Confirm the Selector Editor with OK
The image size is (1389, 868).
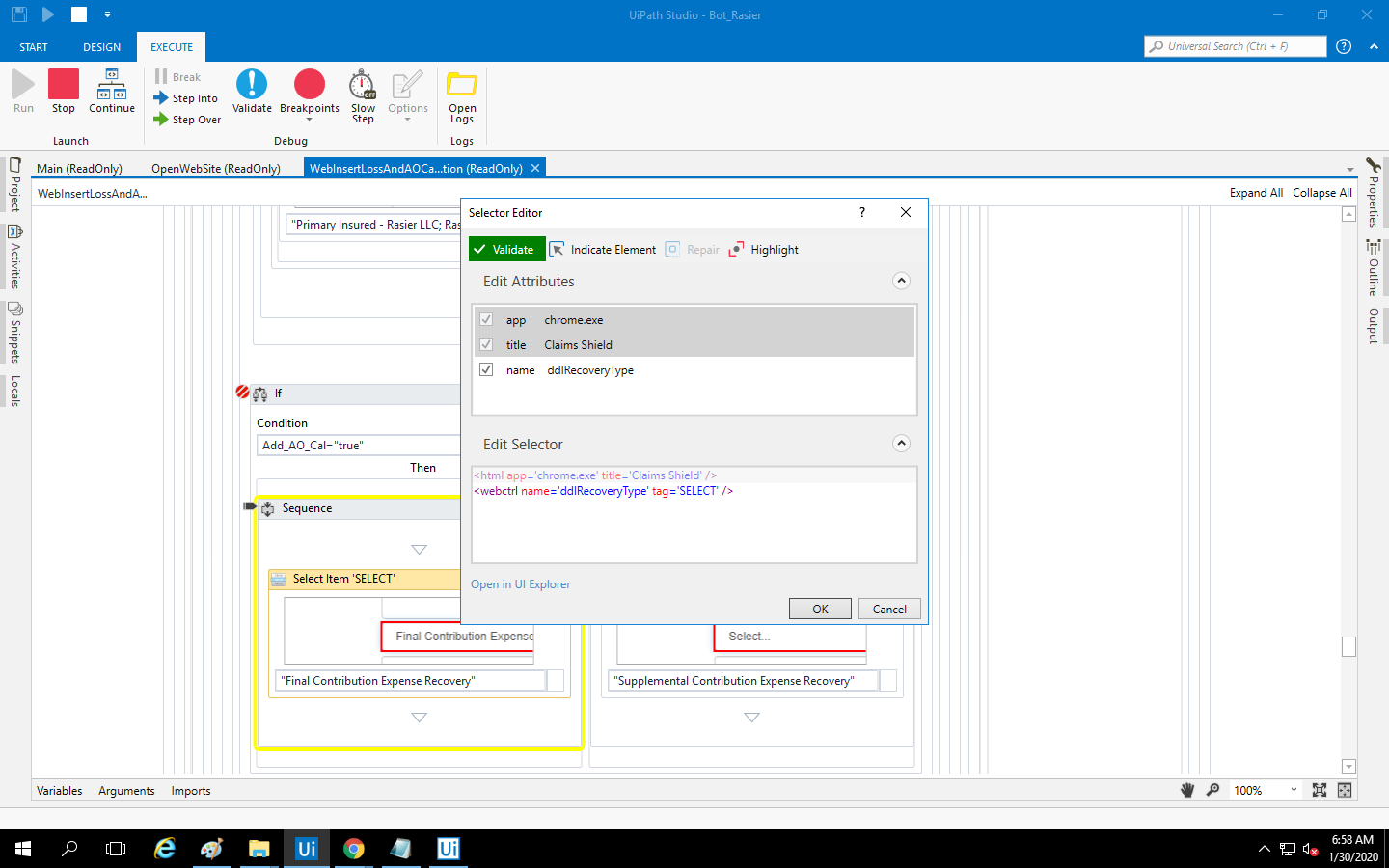tap(820, 609)
